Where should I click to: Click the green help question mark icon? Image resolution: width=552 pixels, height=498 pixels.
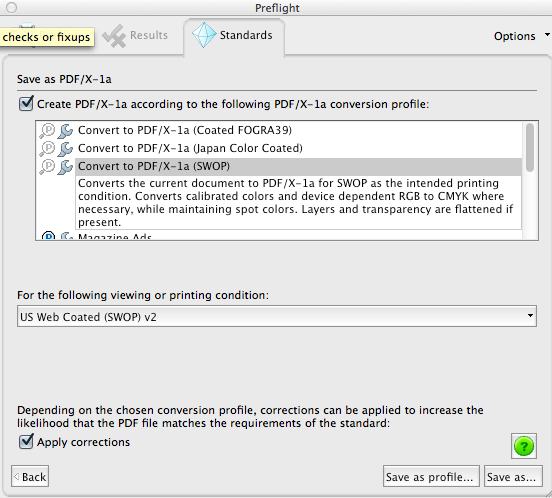524,446
